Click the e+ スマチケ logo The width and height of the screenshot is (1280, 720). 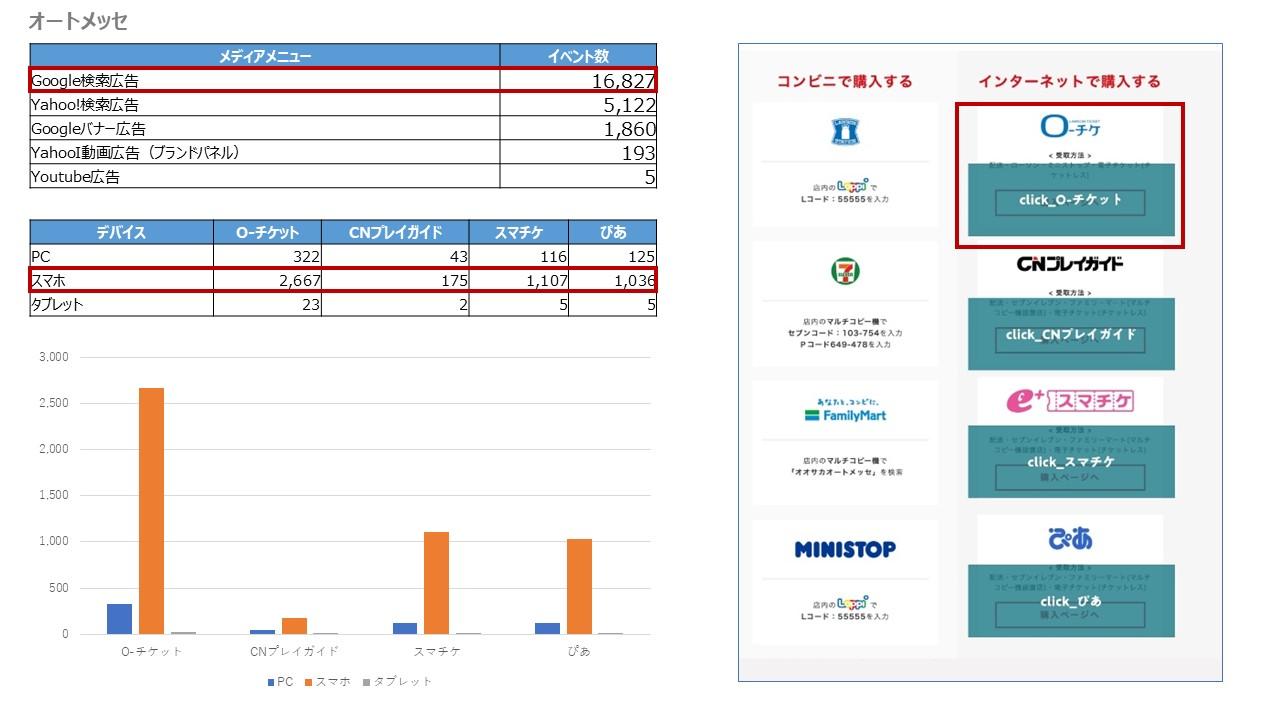[x=1070, y=401]
